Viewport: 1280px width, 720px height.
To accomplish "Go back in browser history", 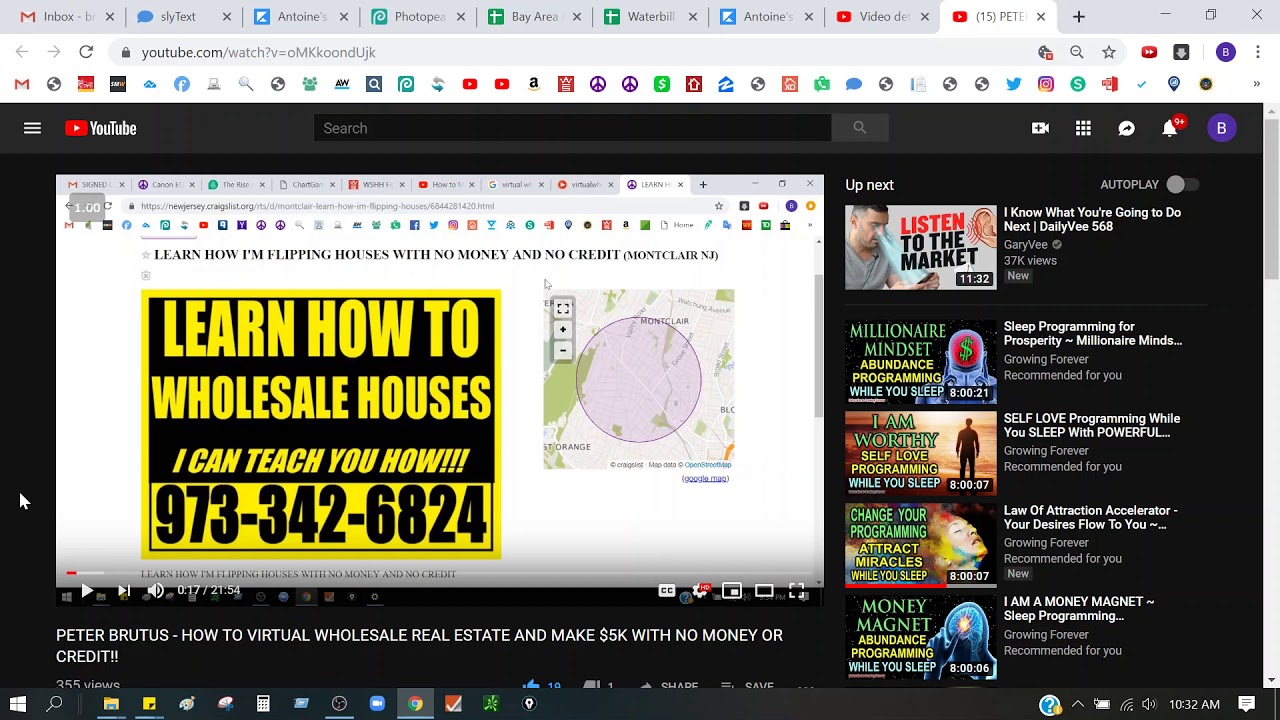I will tap(22, 52).
